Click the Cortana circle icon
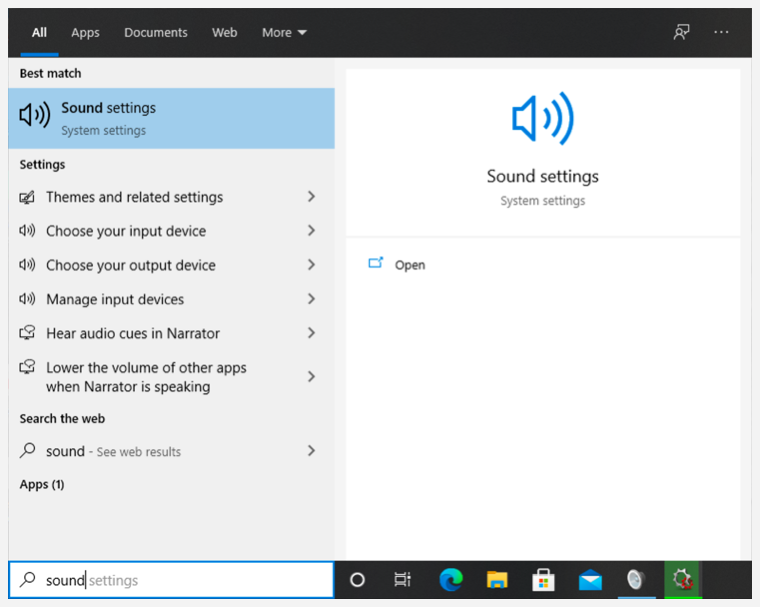The image size is (760, 607). pyautogui.click(x=357, y=580)
